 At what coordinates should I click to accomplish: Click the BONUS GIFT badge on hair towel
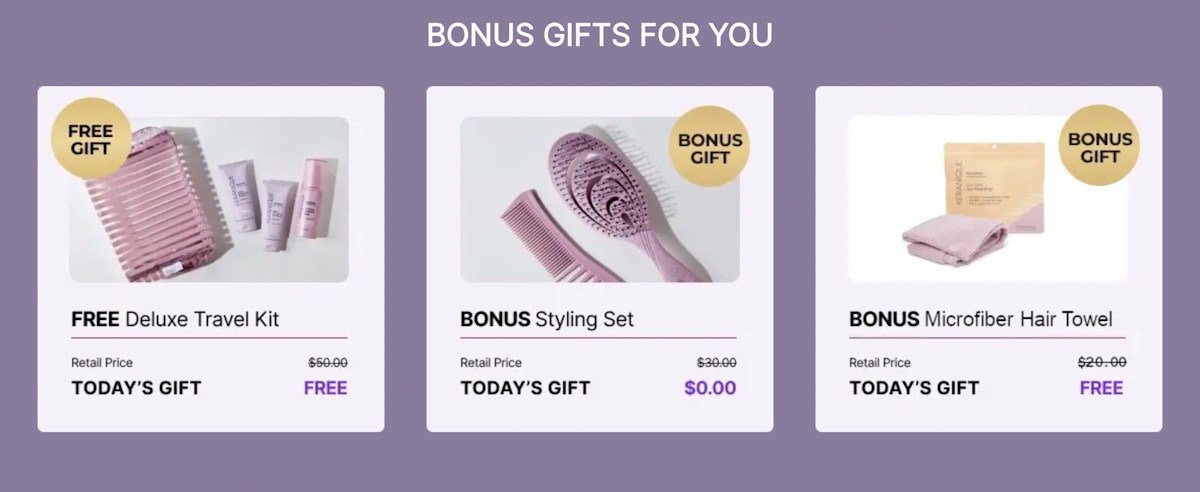click(x=1100, y=146)
